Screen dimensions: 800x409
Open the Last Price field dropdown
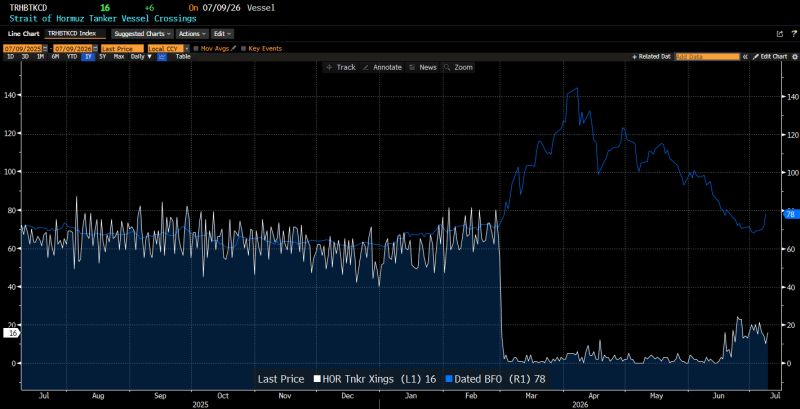(122, 48)
